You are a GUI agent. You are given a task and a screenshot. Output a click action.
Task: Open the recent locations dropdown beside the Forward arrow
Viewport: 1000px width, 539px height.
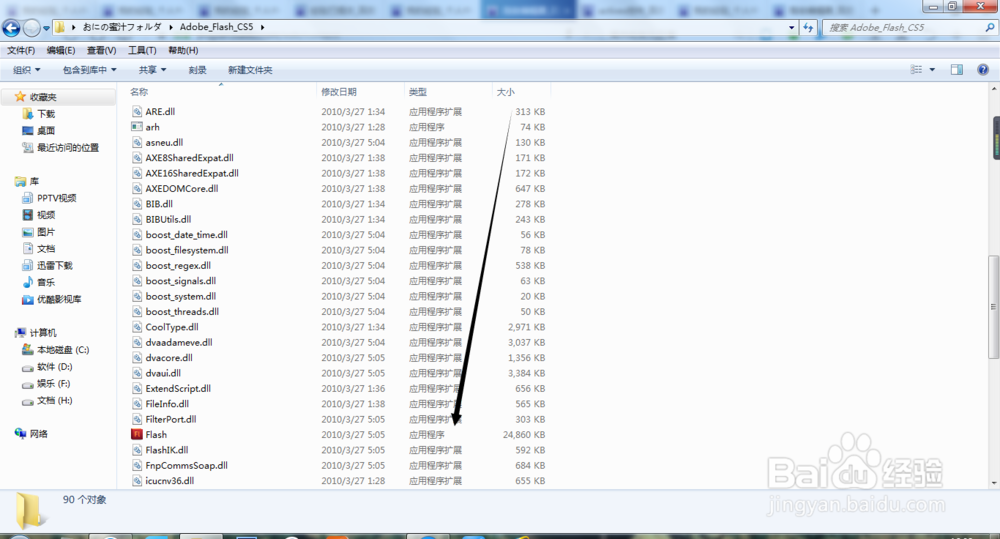[x=46, y=28]
